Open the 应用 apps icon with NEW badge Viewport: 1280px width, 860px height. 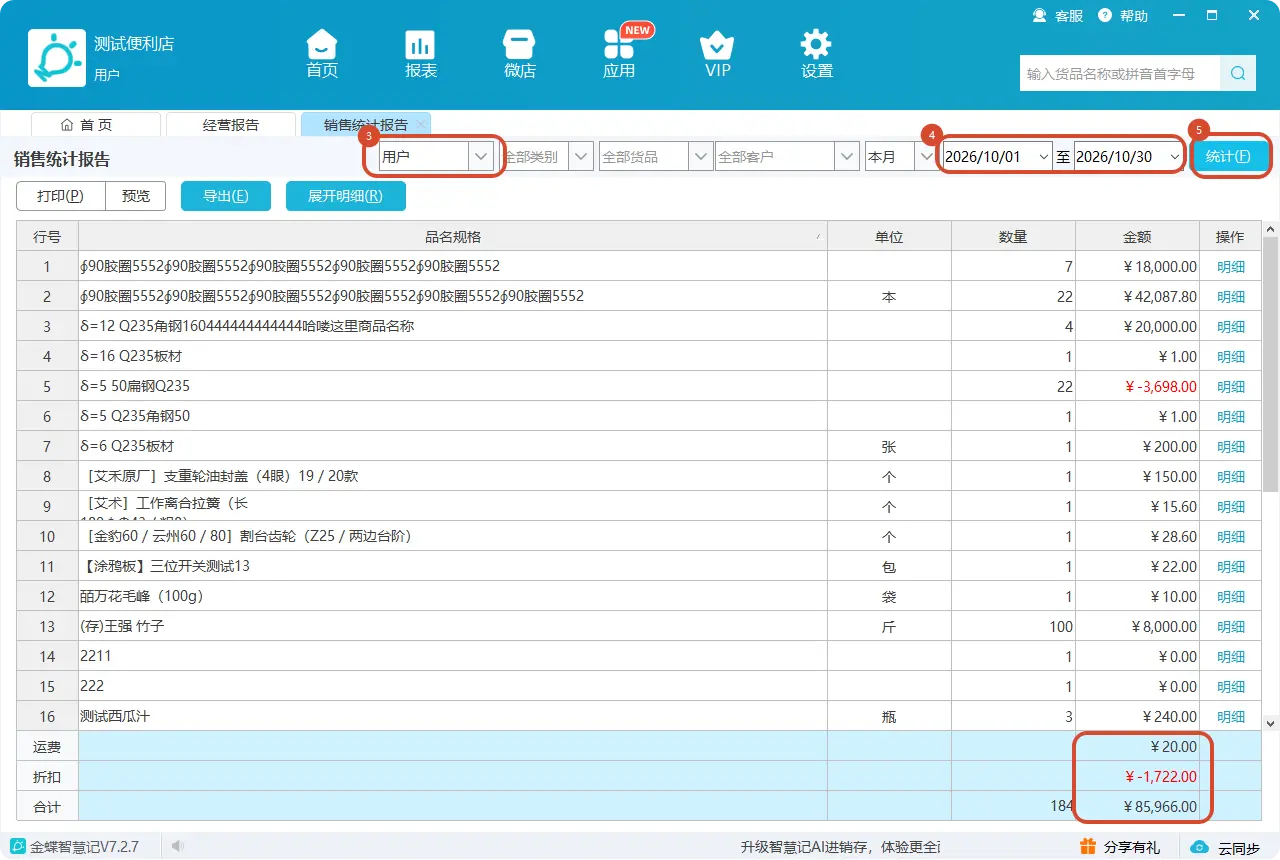(619, 45)
